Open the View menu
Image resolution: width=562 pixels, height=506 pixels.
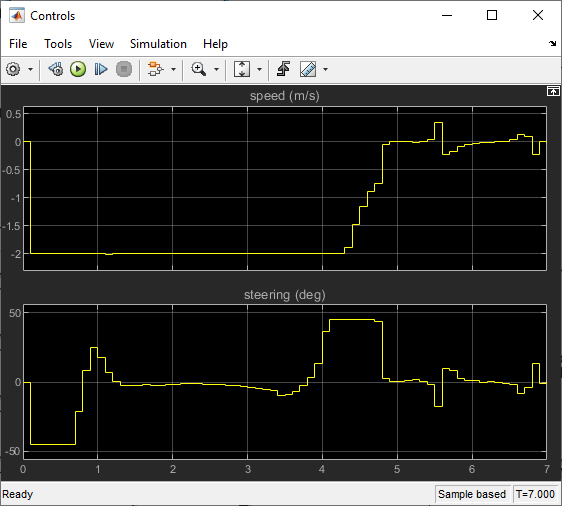point(101,44)
